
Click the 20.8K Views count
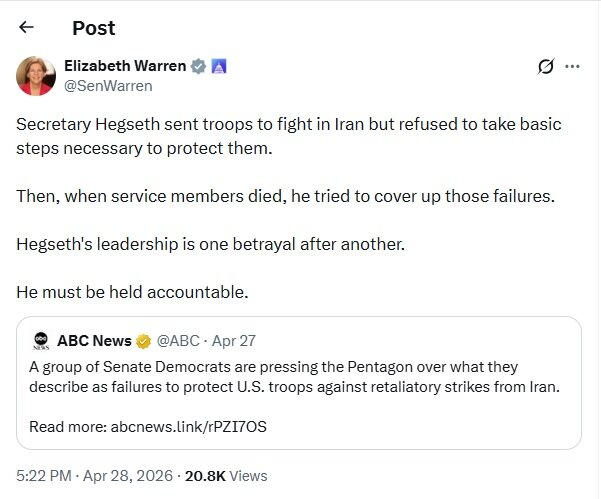point(225,476)
